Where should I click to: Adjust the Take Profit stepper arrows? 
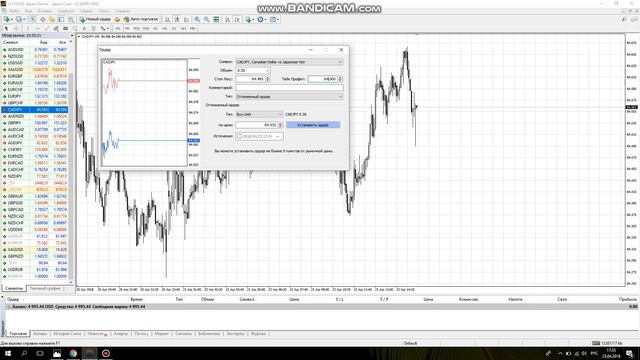coord(340,79)
